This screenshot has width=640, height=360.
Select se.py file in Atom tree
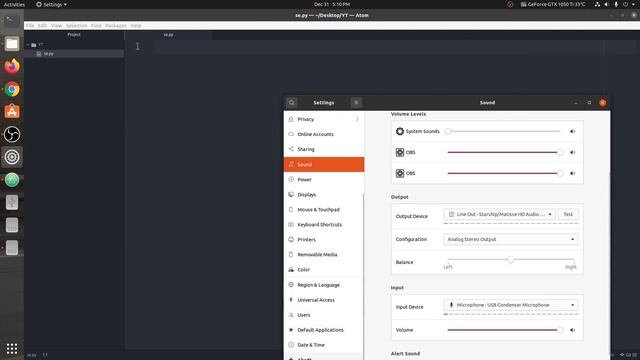point(74,54)
